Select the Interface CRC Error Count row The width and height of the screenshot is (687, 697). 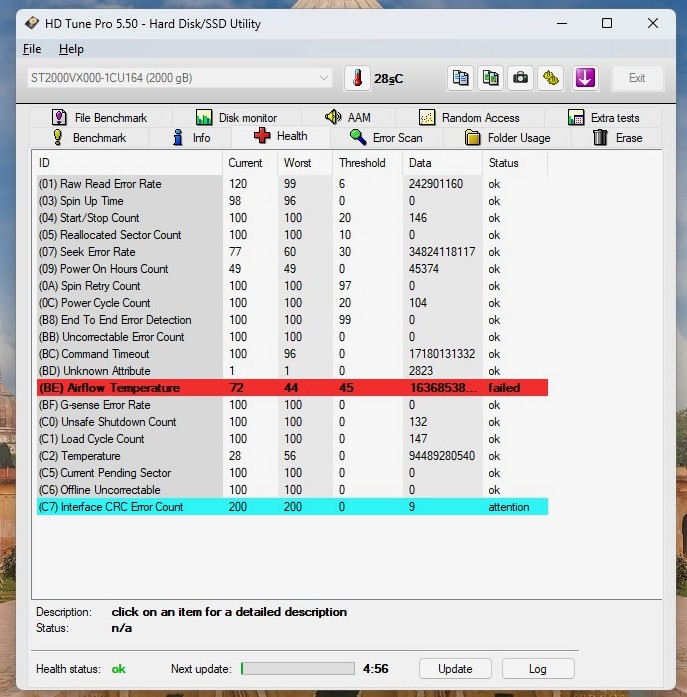point(292,507)
